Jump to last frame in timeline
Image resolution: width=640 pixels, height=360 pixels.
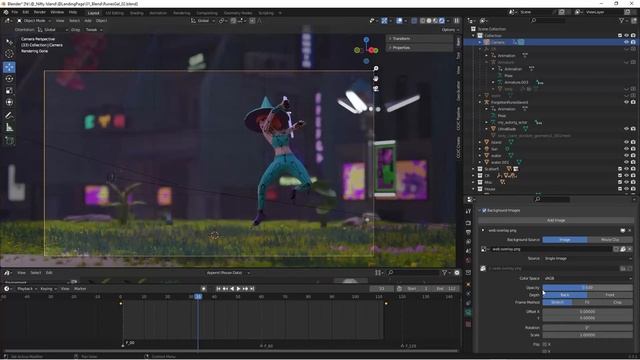tap(252, 289)
